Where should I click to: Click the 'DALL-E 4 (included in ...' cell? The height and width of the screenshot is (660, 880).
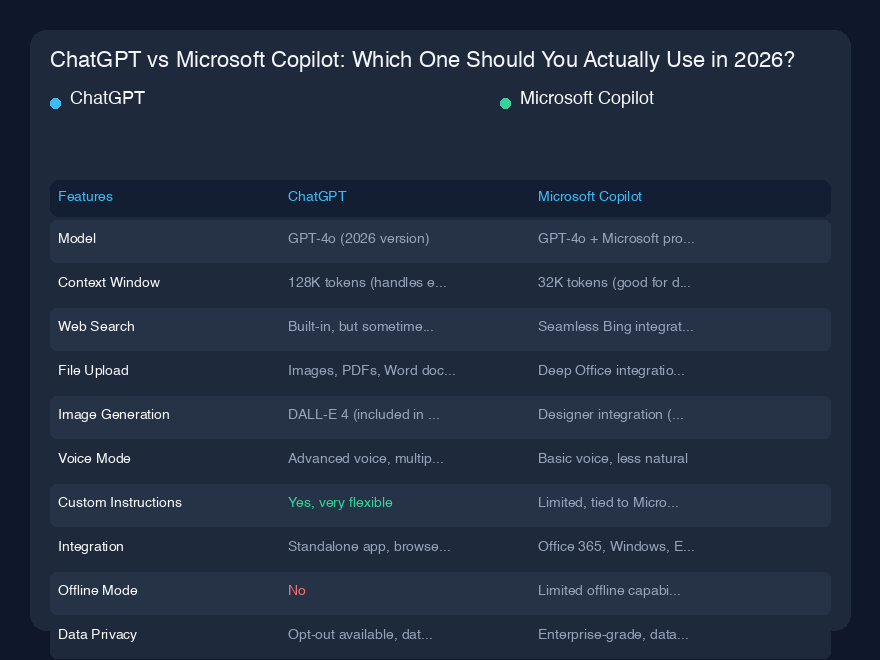pyautogui.click(x=364, y=415)
